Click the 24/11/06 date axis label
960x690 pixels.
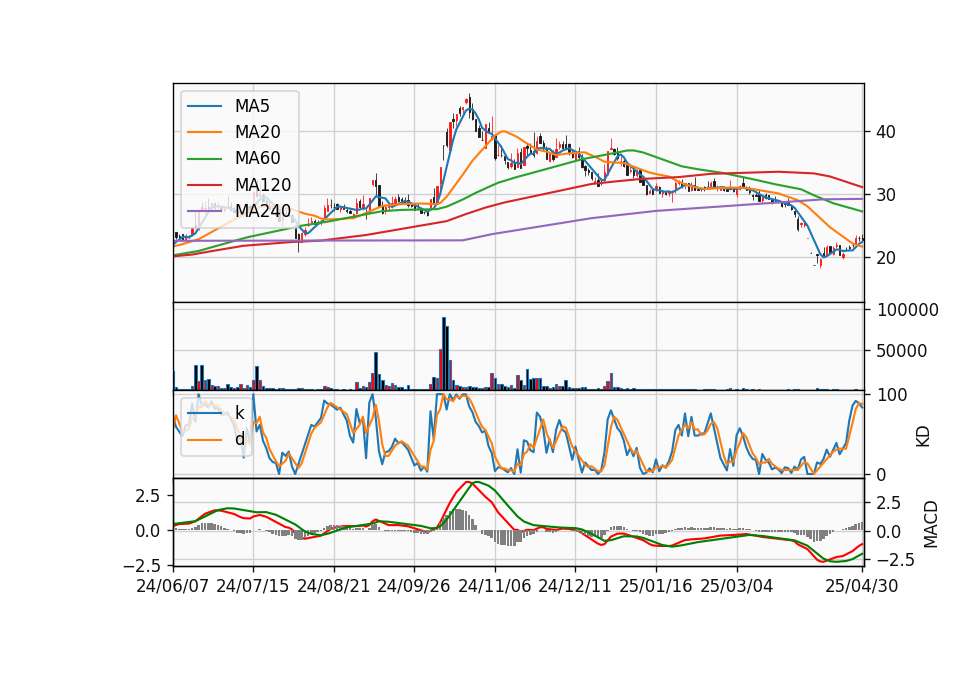click(x=495, y=586)
